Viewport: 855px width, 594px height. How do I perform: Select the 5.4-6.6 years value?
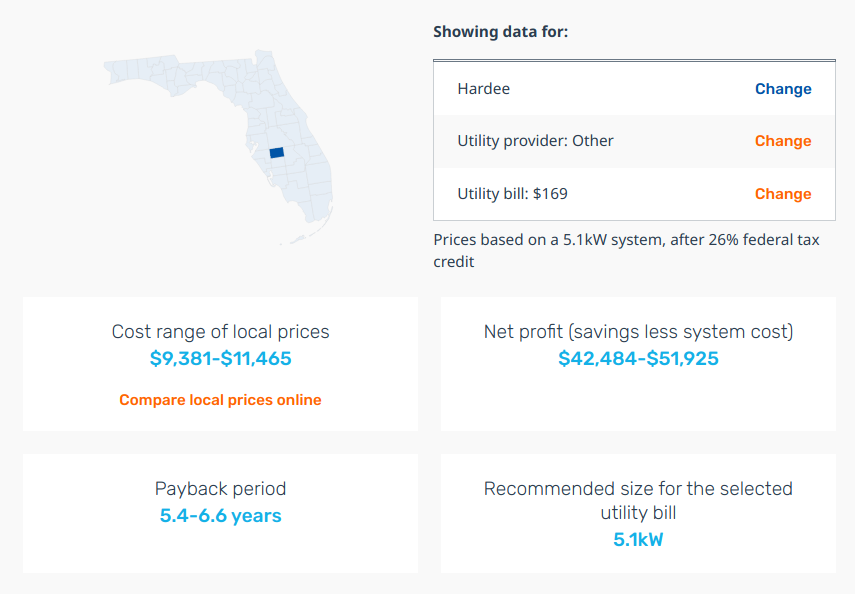(x=220, y=516)
